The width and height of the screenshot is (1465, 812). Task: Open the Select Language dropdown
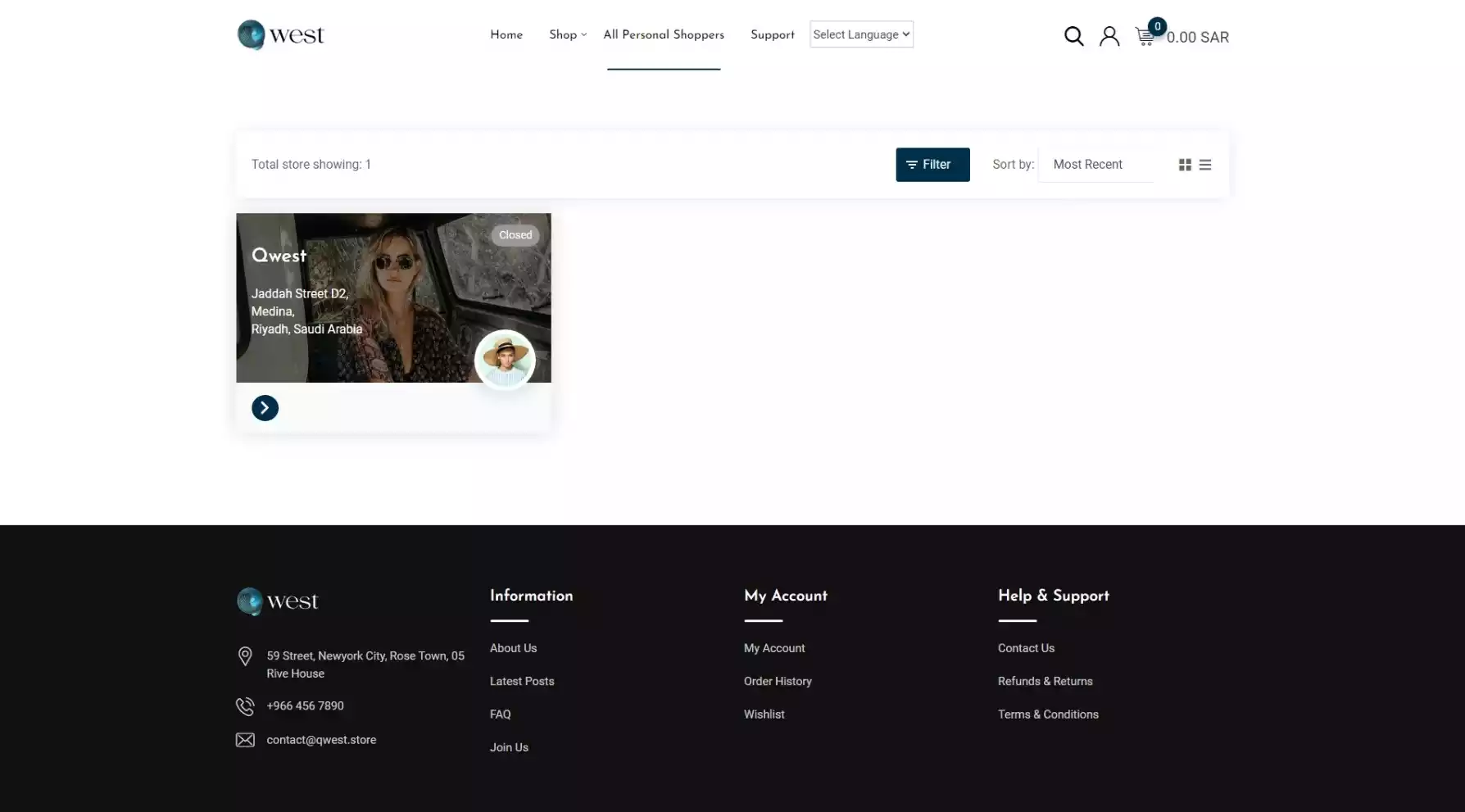click(x=861, y=34)
